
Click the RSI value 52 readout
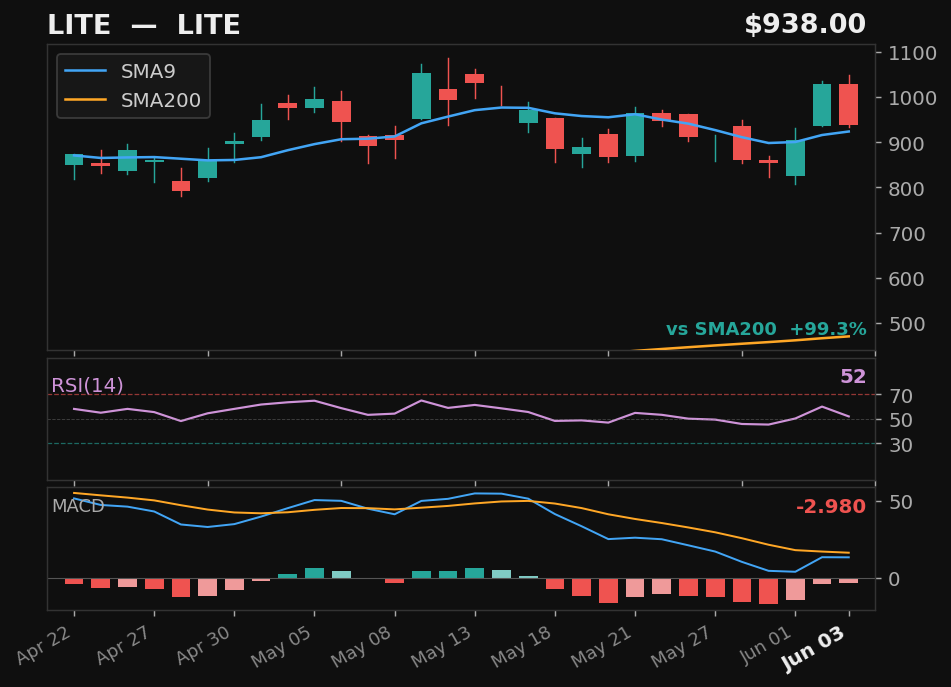[853, 377]
